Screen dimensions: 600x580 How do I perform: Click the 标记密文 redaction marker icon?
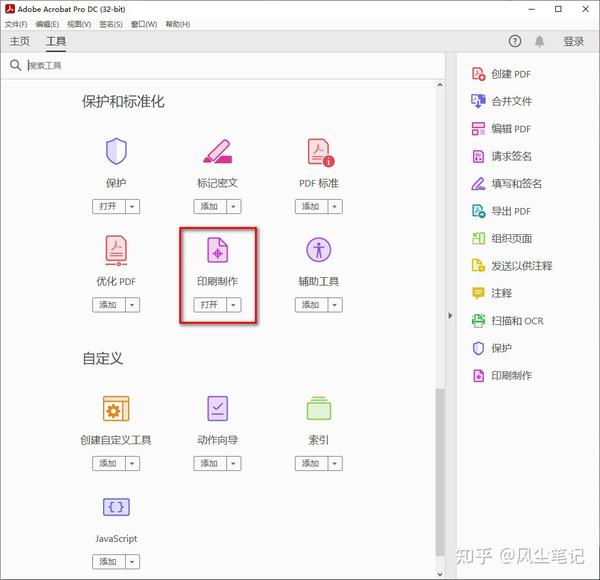217,152
